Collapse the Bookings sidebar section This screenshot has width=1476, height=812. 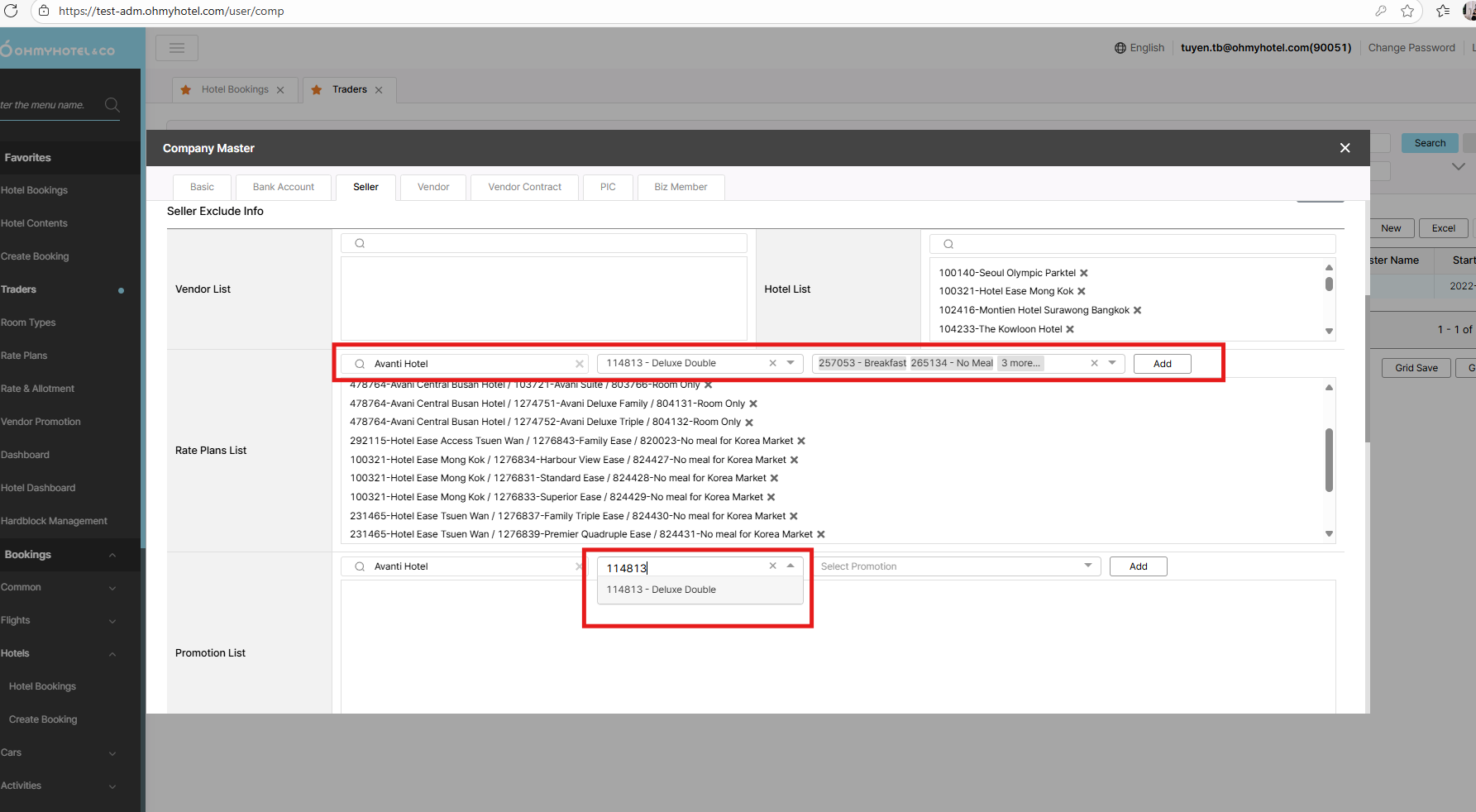tap(112, 555)
